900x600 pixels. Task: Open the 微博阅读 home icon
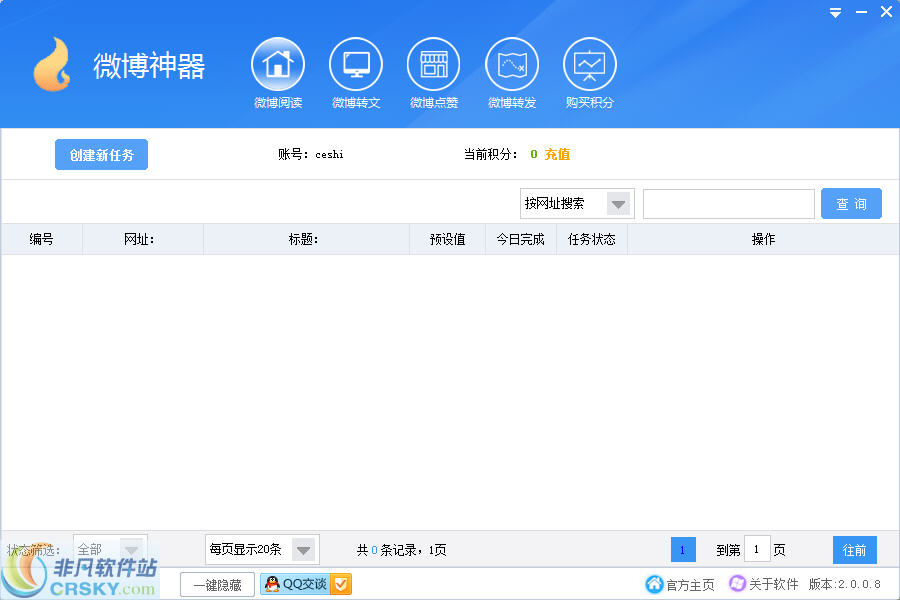click(278, 64)
